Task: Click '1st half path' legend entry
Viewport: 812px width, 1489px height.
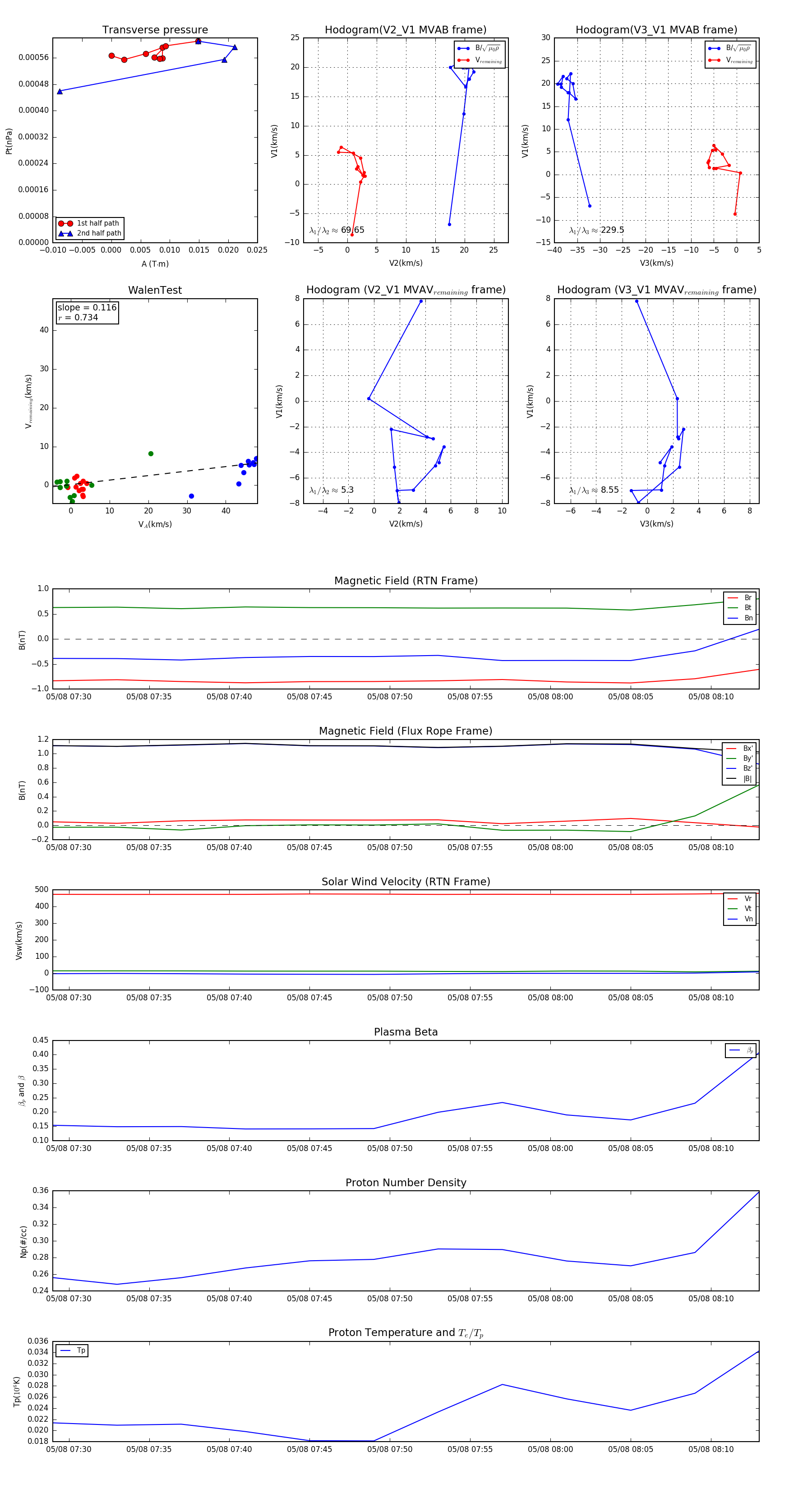Action: (90, 223)
